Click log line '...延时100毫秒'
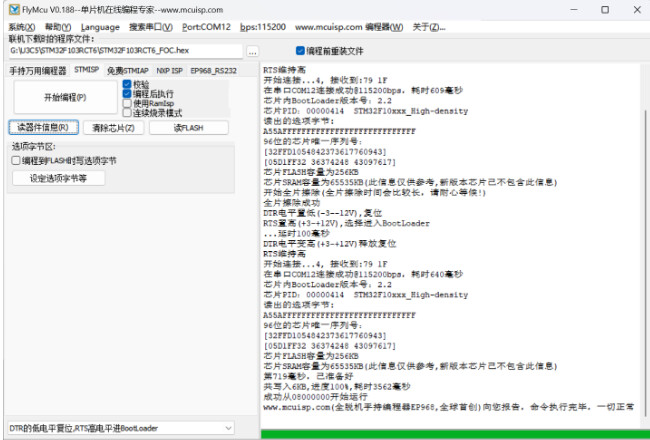 point(296,233)
